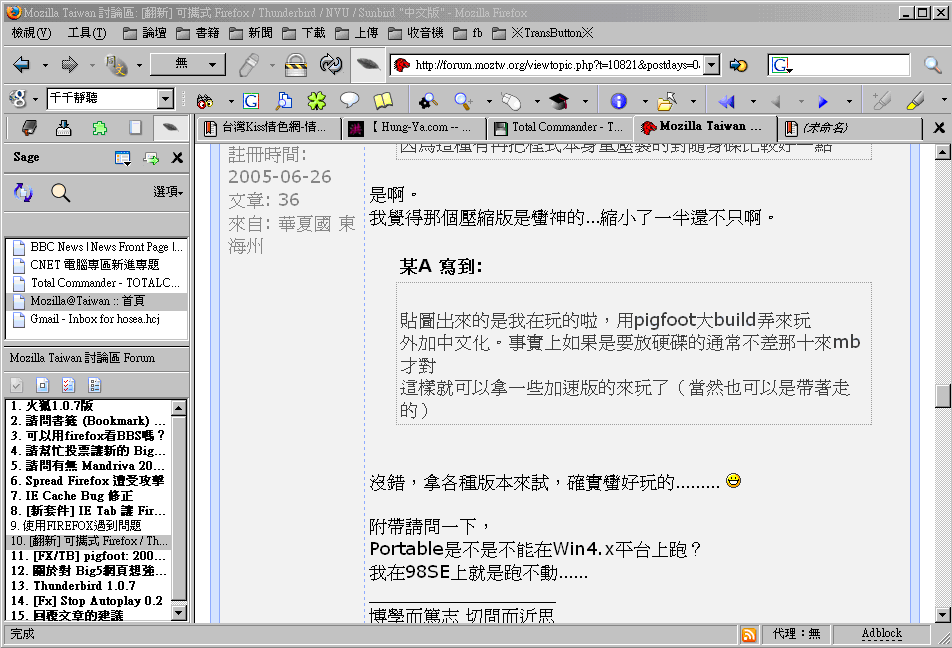
Task: Click the RSS feed icon in status bar
Action: coord(748,634)
